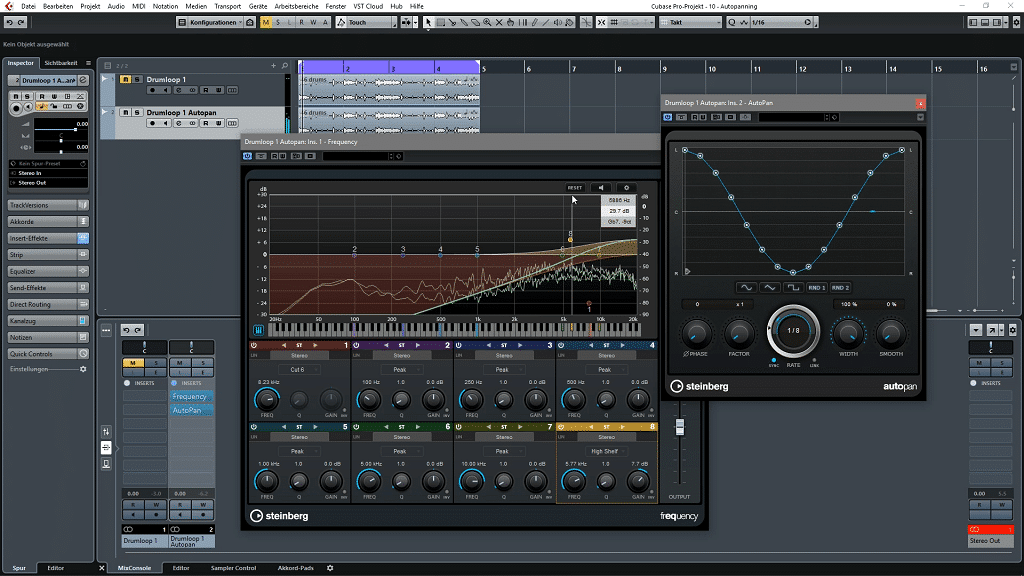Open the Takt grid type dropdown
Viewport: 1024px width, 576px height.
click(691, 22)
